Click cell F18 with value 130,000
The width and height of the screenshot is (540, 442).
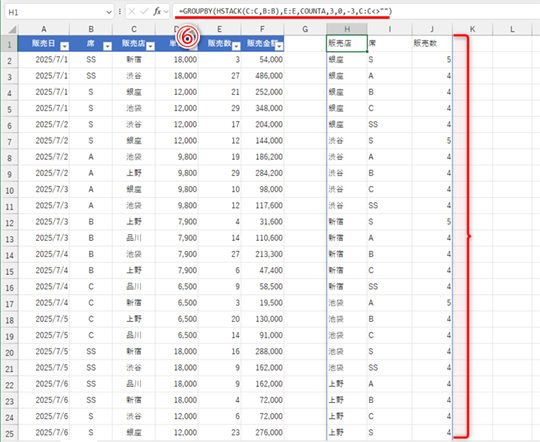pyautogui.click(x=262, y=319)
